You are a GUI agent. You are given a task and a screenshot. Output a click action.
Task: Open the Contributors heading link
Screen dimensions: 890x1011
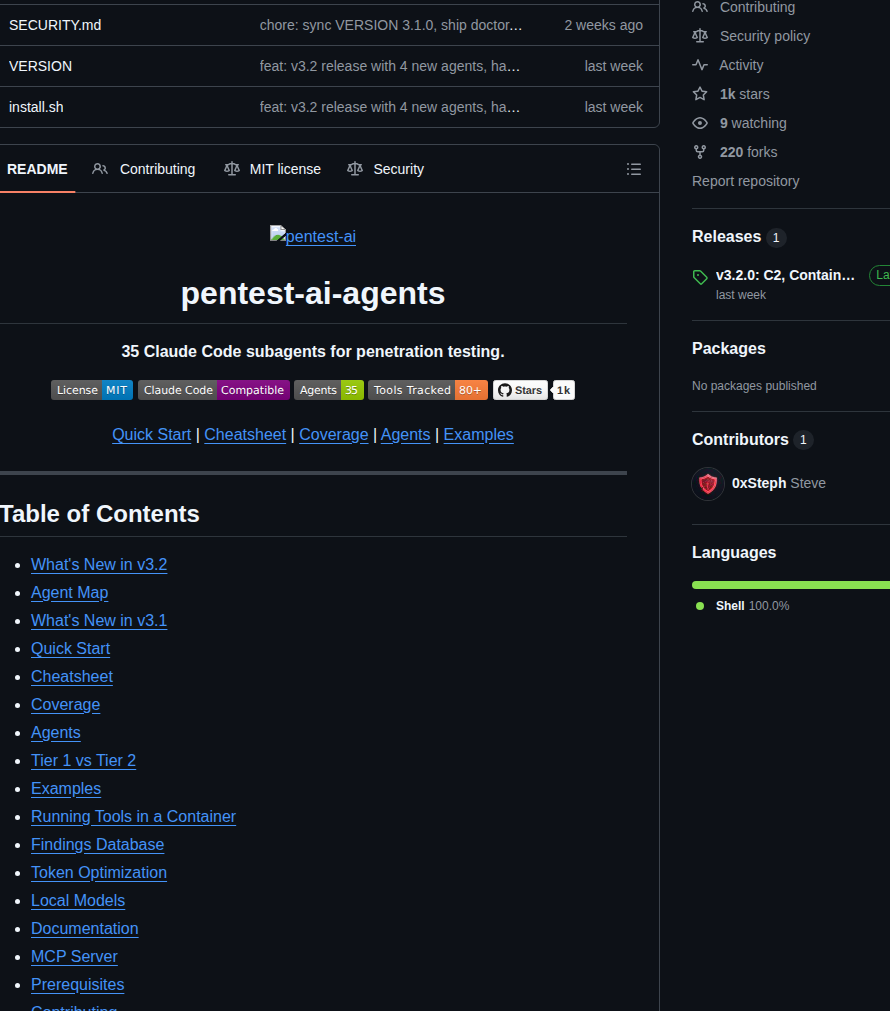[x=740, y=440]
